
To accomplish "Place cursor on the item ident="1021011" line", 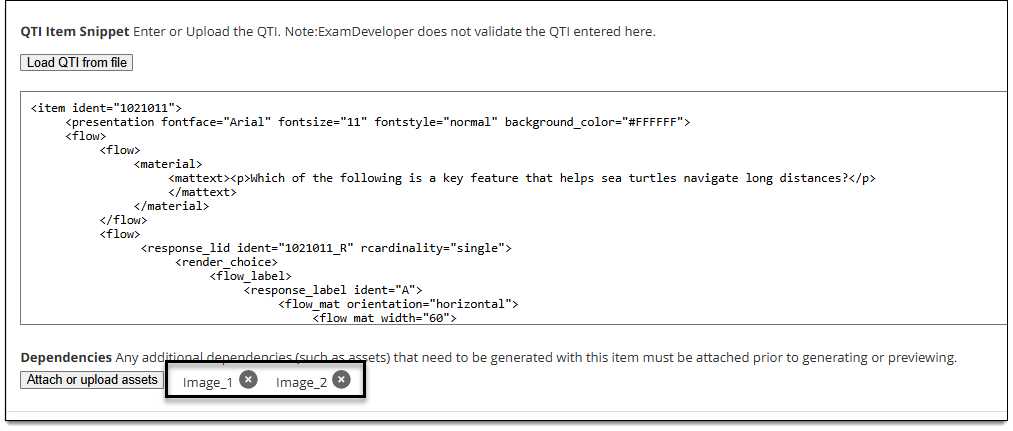I will pos(106,108).
